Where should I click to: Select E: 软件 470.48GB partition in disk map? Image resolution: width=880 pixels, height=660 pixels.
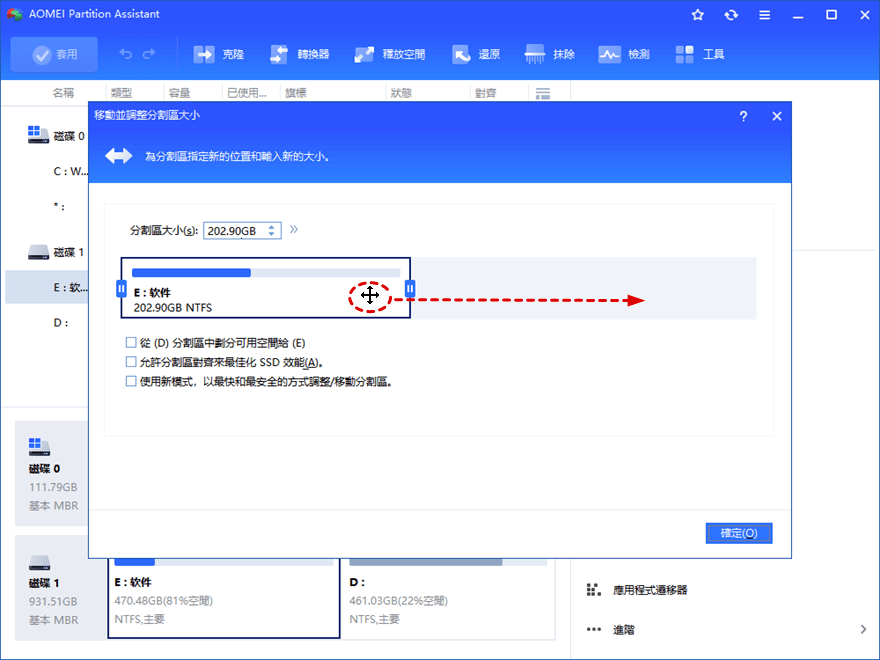(x=224, y=598)
